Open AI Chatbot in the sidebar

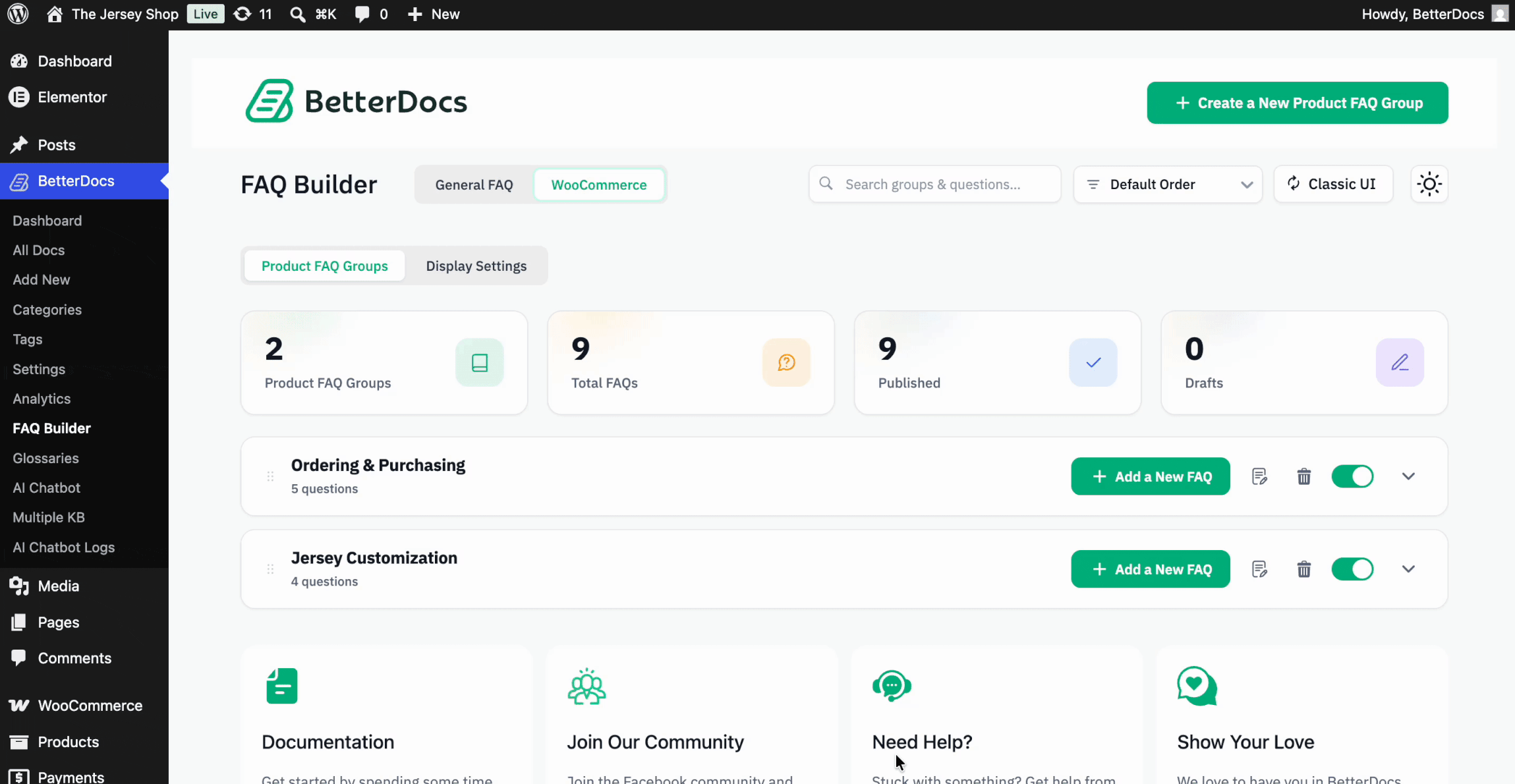point(46,488)
